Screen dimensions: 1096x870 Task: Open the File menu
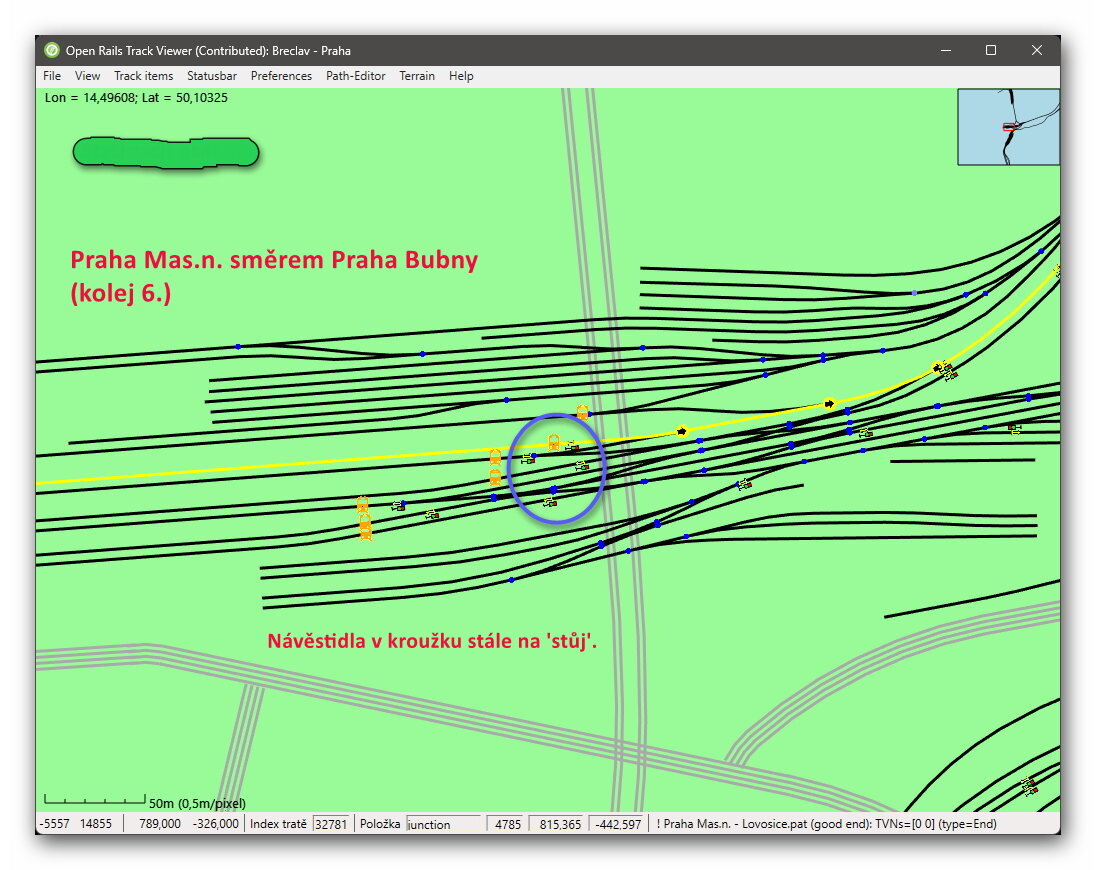[x=52, y=76]
